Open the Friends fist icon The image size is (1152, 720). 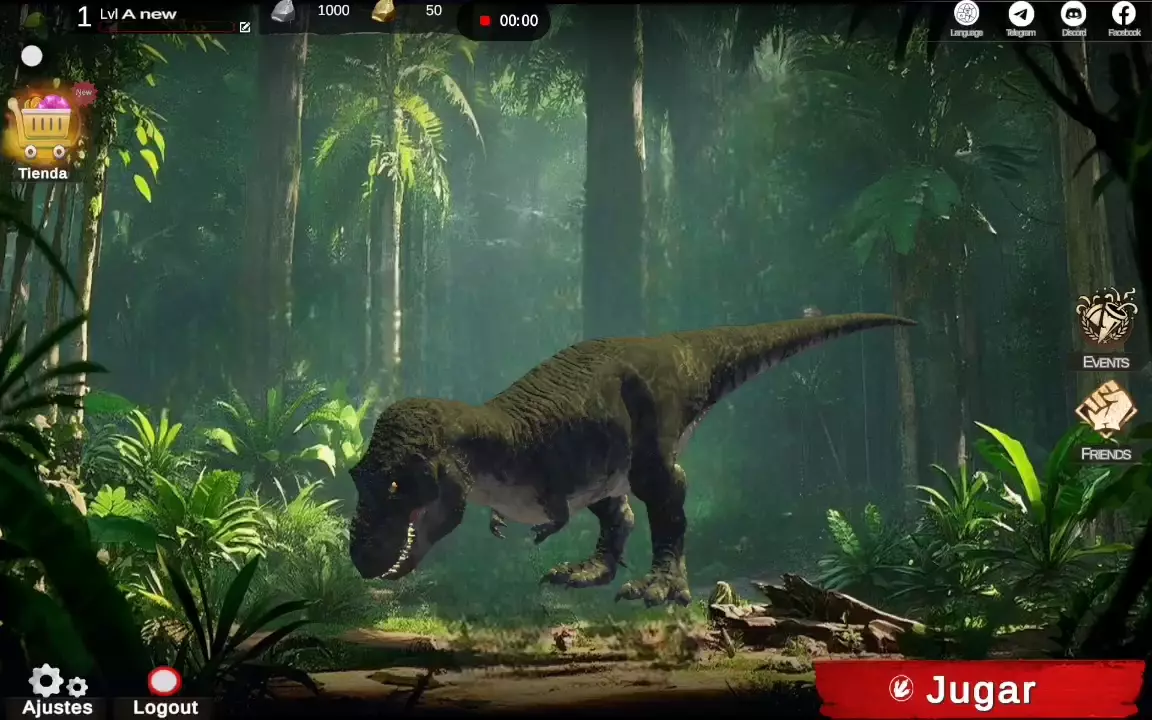point(1106,408)
